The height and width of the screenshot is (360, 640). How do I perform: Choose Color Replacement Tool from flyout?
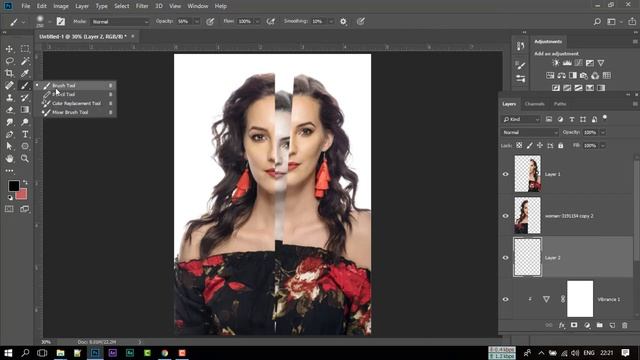[75, 103]
